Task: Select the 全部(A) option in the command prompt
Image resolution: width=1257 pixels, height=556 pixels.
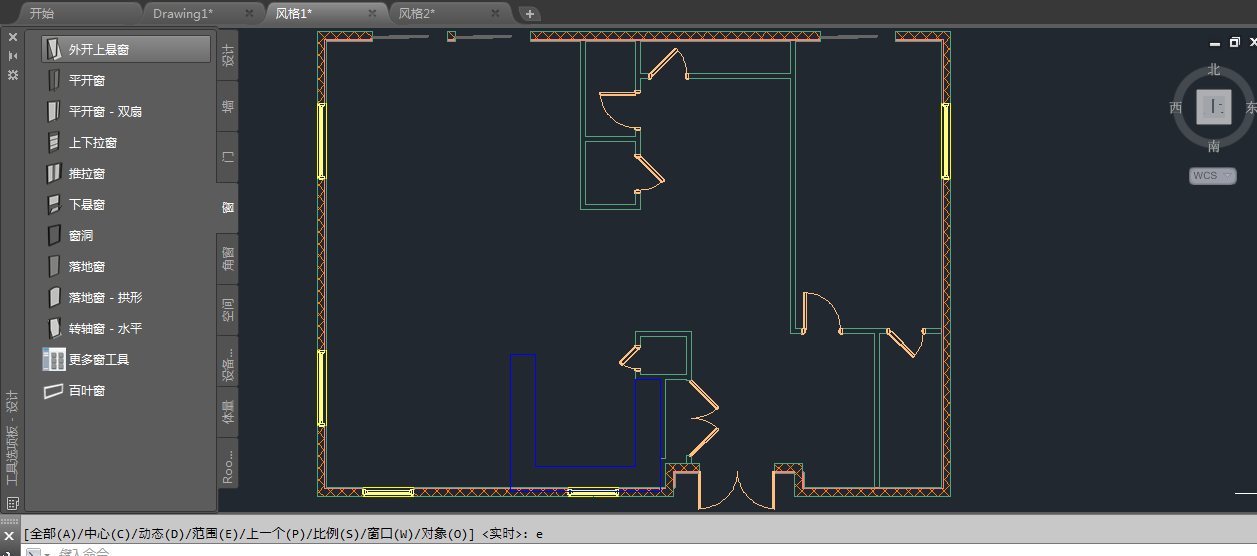Action: pos(52,534)
